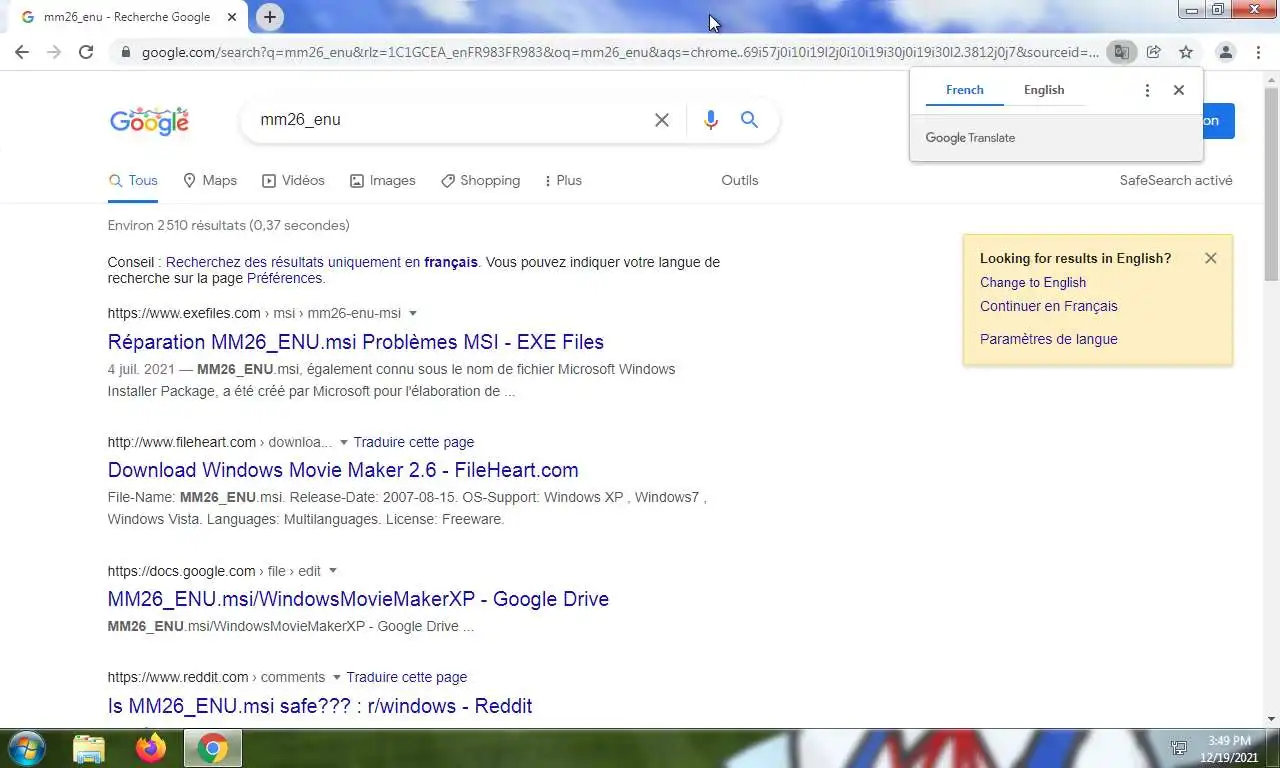The height and width of the screenshot is (768, 1280).
Task: Open 'Paramètres de langue' link
Action: (1049, 339)
